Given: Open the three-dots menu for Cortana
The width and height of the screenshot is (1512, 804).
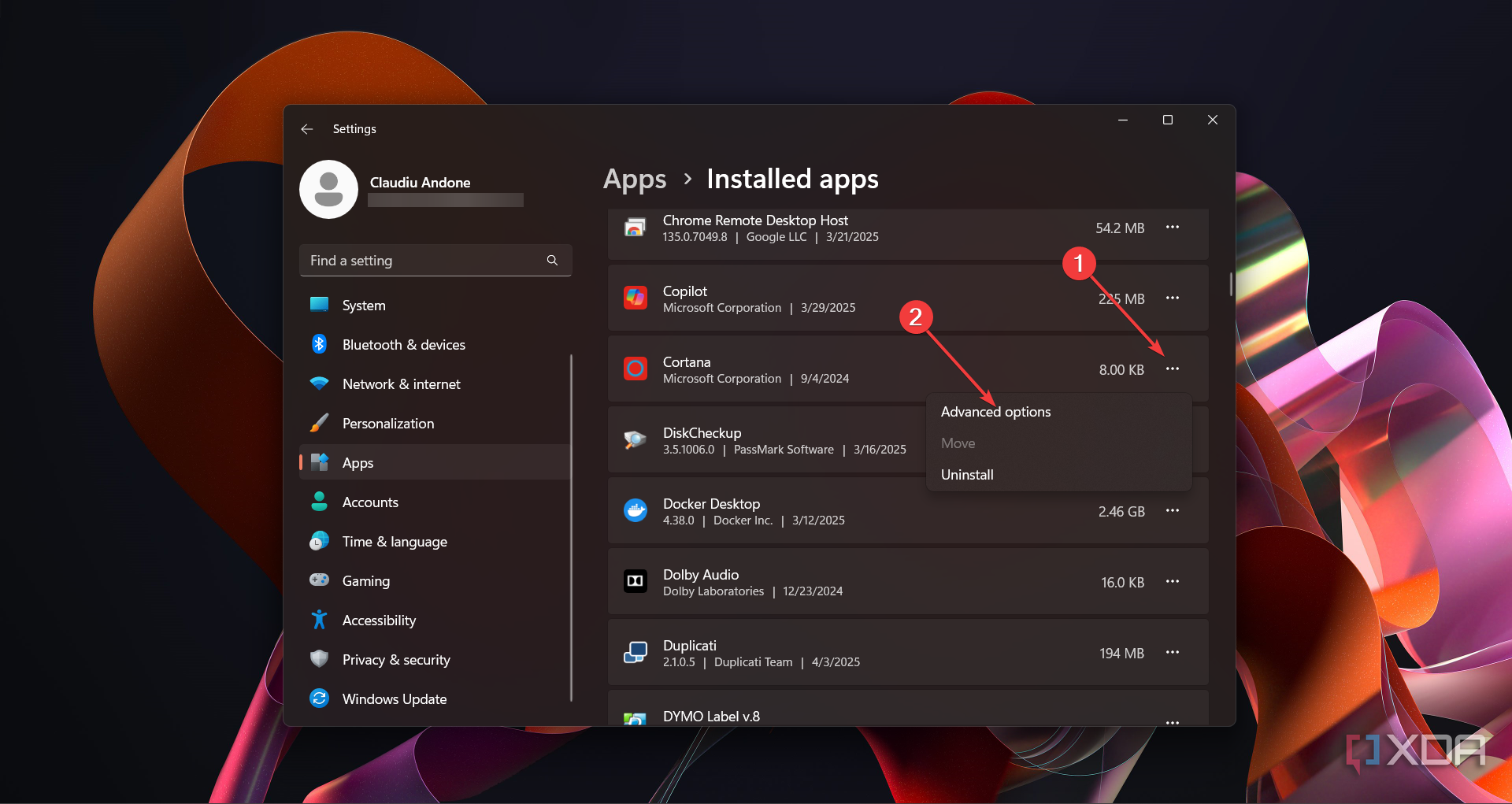Looking at the screenshot, I should [x=1172, y=369].
